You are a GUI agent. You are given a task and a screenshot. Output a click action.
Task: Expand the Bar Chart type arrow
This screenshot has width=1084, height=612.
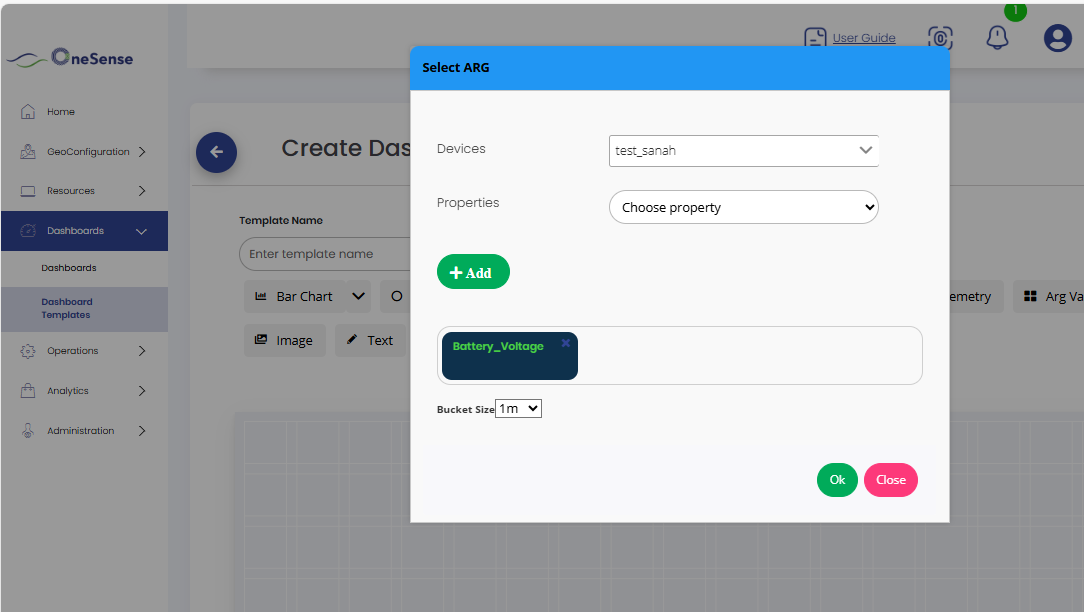[x=359, y=296]
